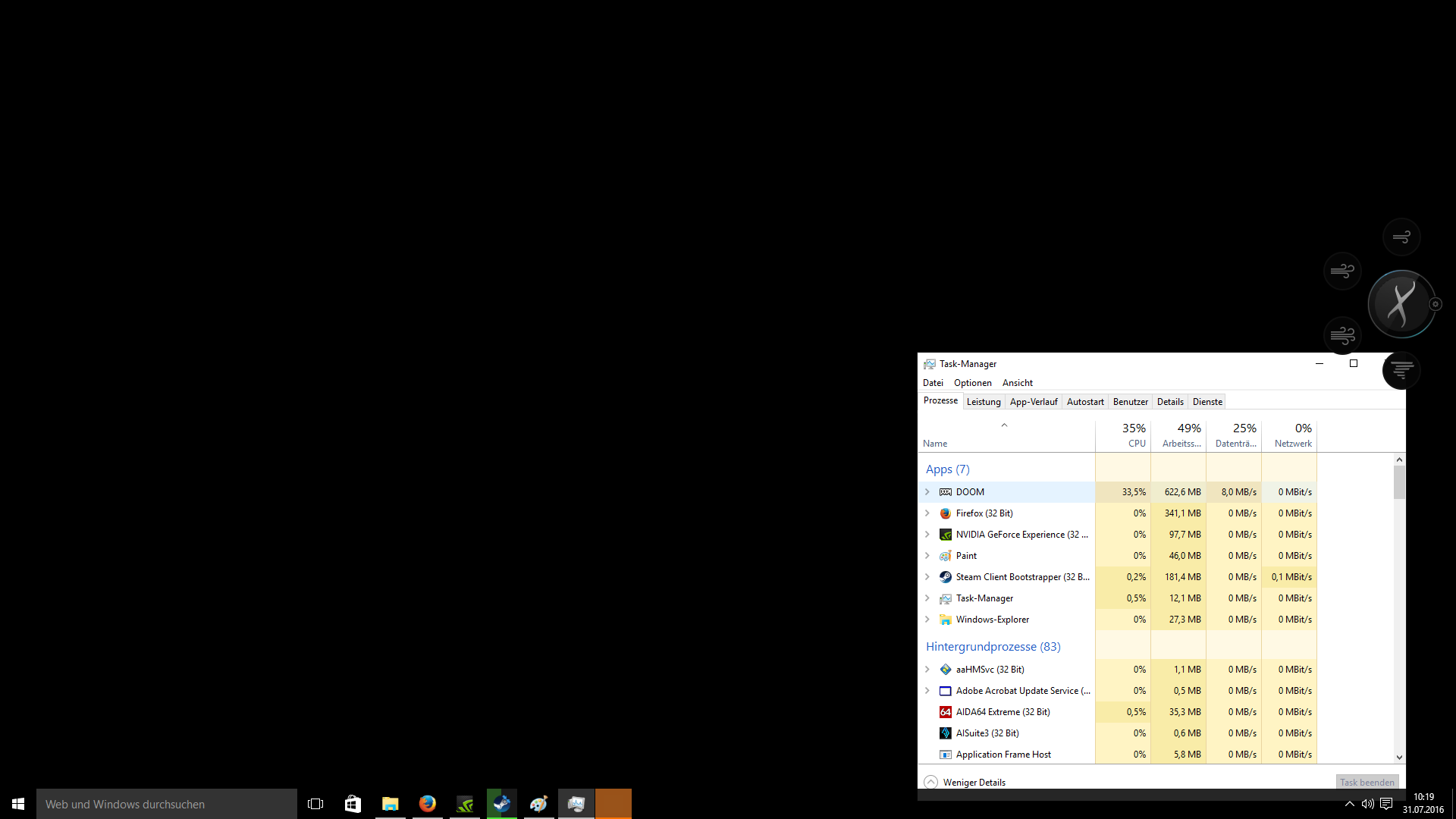Click the top fan mode wind icon
This screenshot has width=1456, height=819.
click(1401, 237)
